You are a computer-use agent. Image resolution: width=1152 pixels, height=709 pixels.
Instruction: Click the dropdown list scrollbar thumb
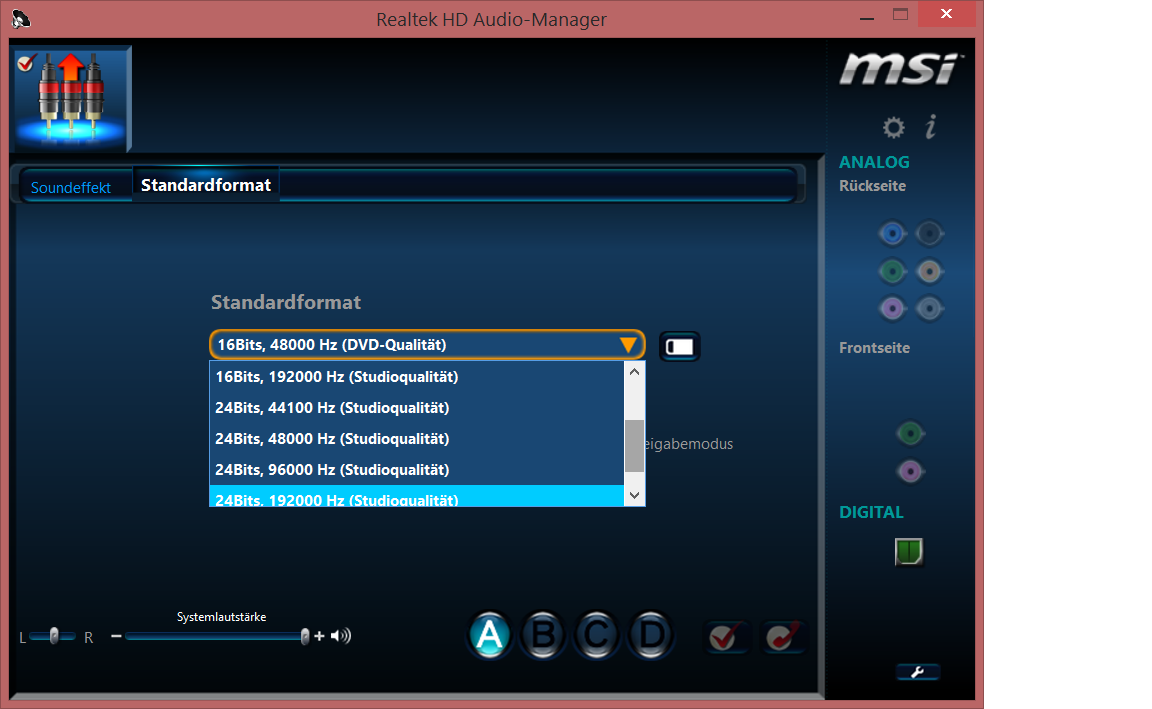click(635, 446)
